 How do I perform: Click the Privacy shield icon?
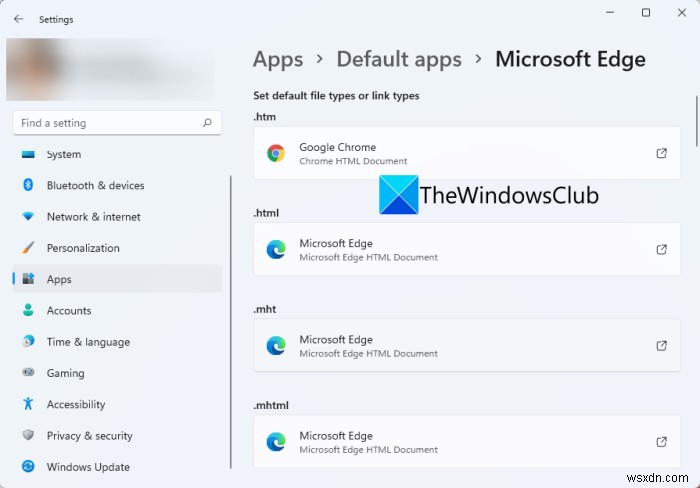(28, 435)
